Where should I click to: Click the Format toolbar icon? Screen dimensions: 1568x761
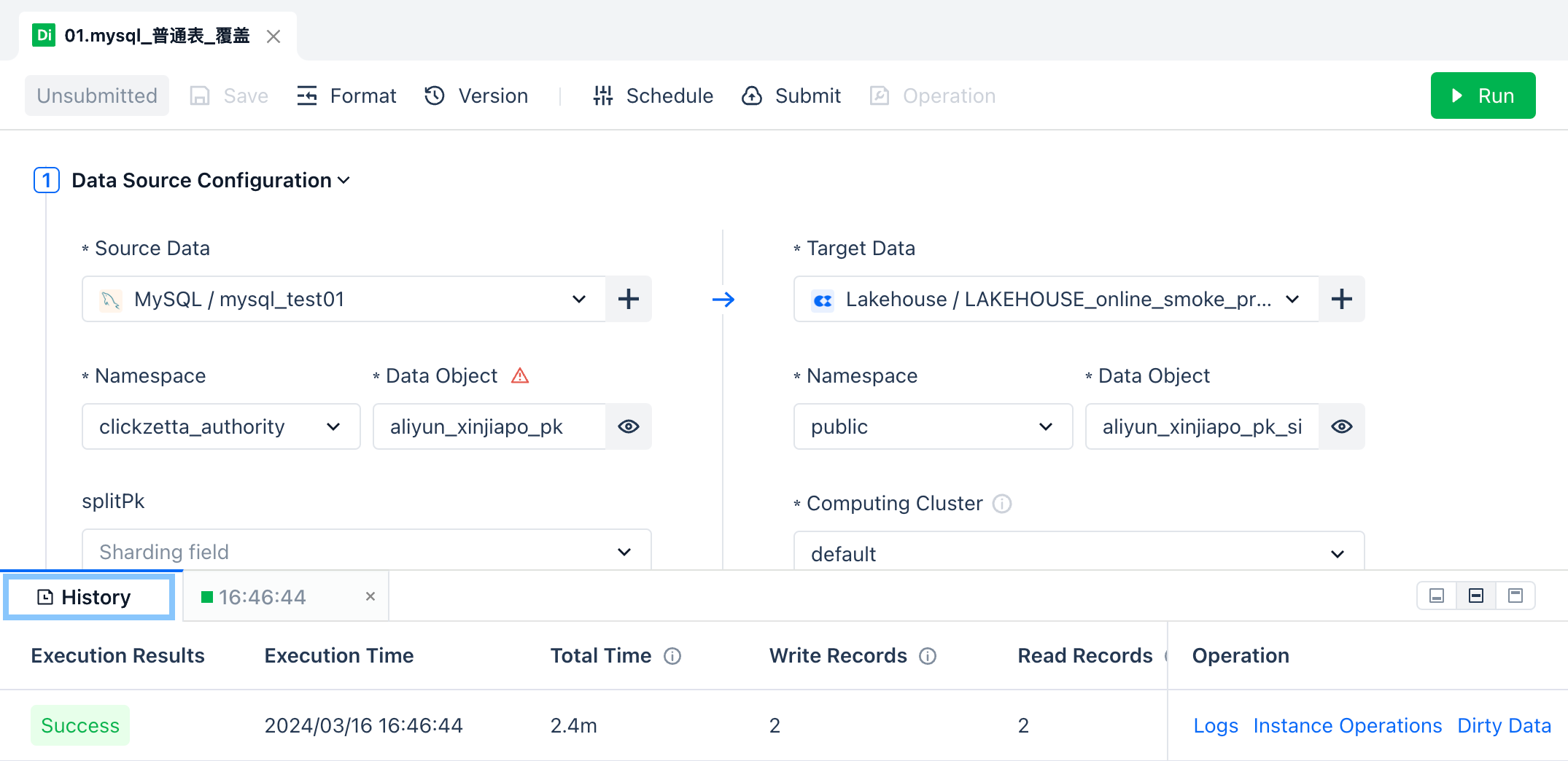307,95
